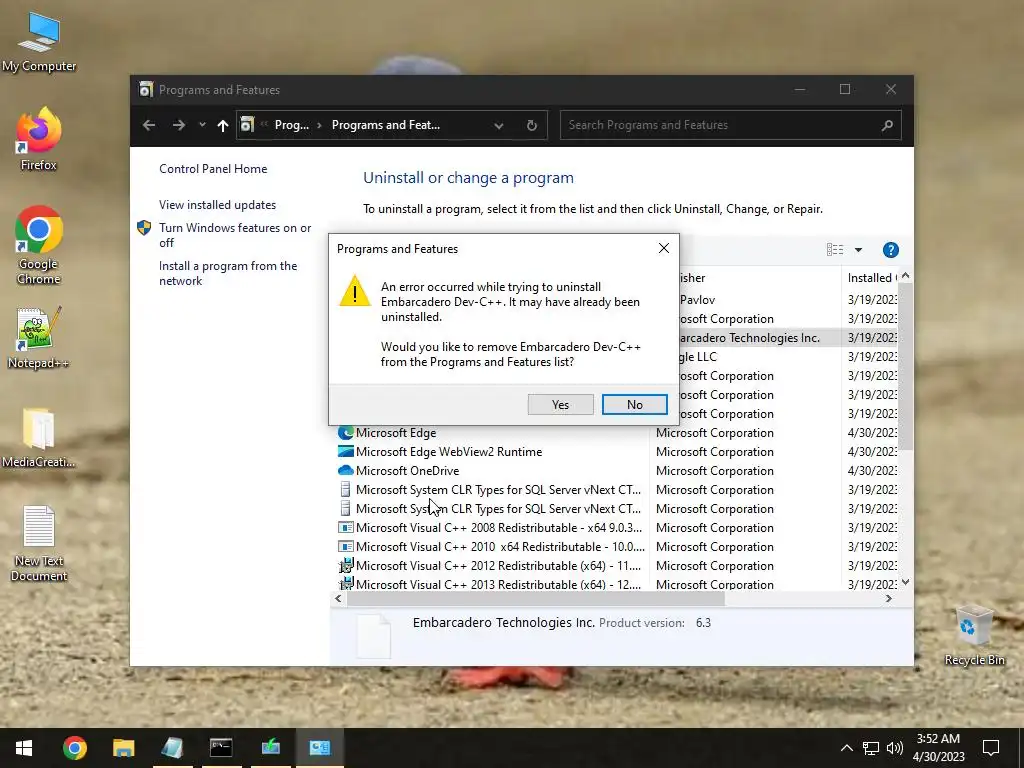Image resolution: width=1024 pixels, height=768 pixels.
Task: Click the Installed On column header
Action: pyautogui.click(x=871, y=278)
